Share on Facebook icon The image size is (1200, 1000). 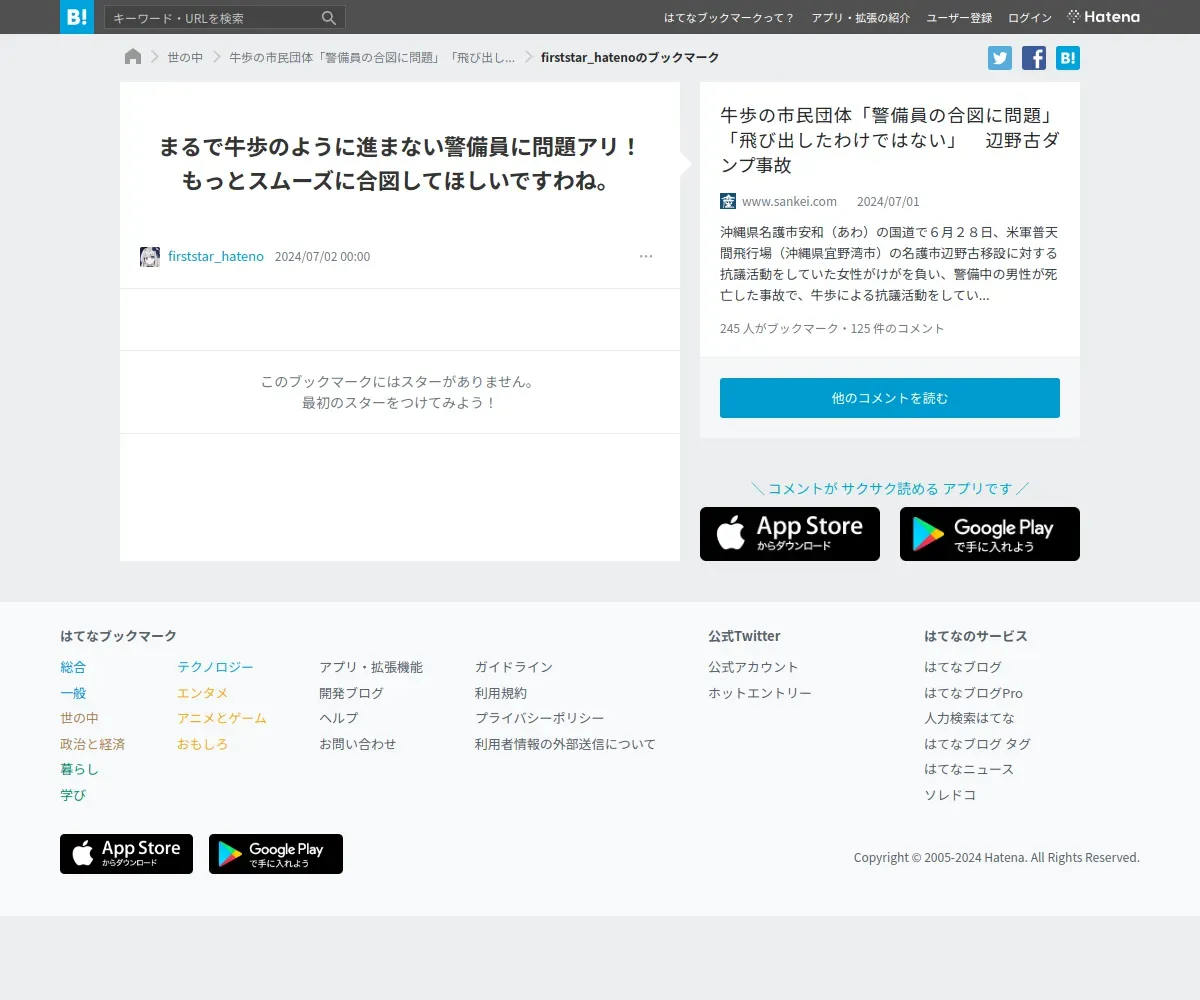(x=1034, y=58)
